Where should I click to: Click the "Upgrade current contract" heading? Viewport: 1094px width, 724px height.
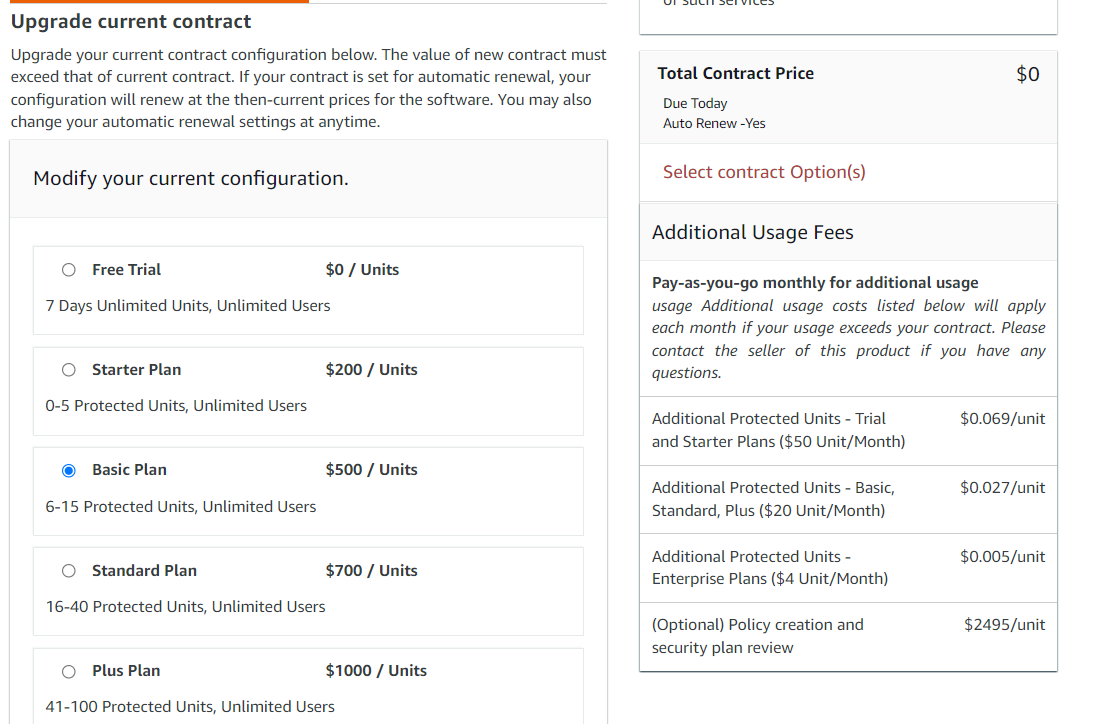click(x=131, y=22)
